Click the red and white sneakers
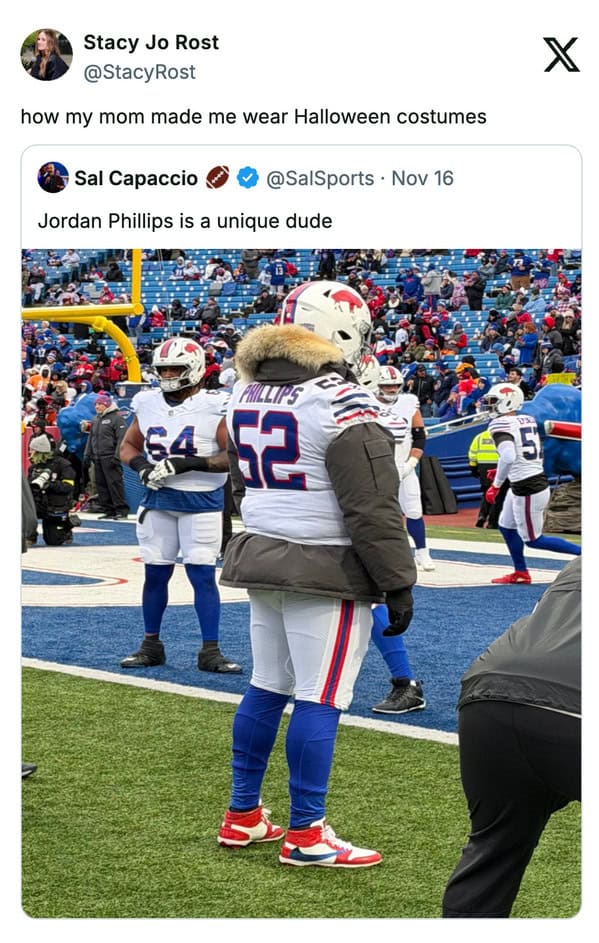The height and width of the screenshot is (943, 599). point(298,837)
